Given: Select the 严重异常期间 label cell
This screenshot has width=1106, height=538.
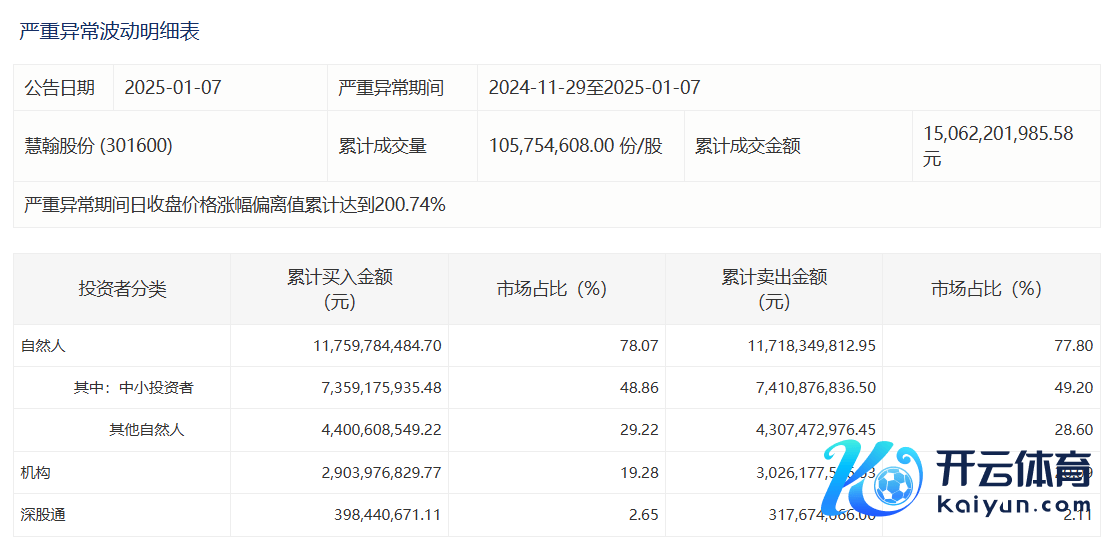Looking at the screenshot, I should (x=391, y=88).
